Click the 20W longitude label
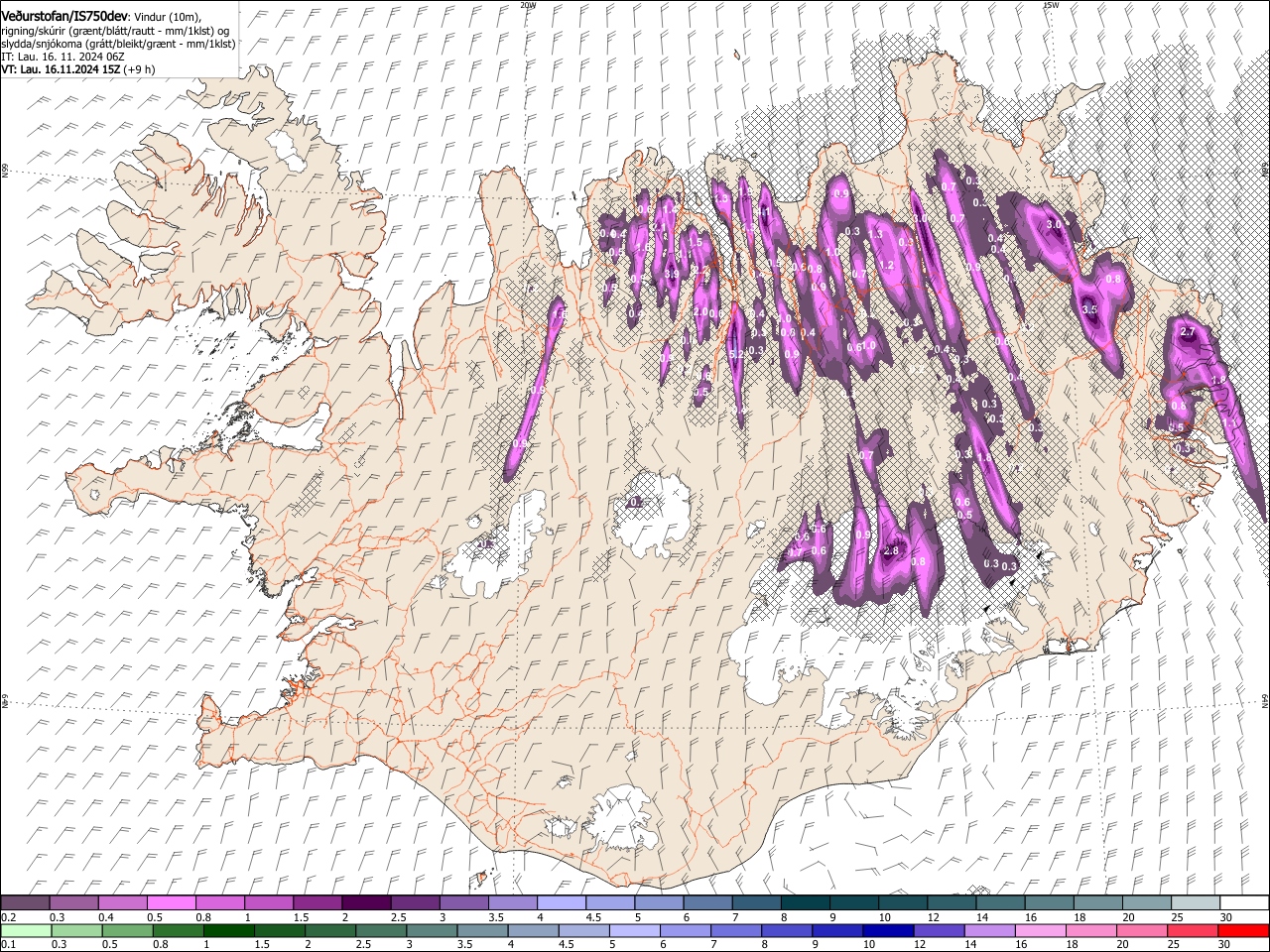The height and width of the screenshot is (952, 1270). point(527,5)
